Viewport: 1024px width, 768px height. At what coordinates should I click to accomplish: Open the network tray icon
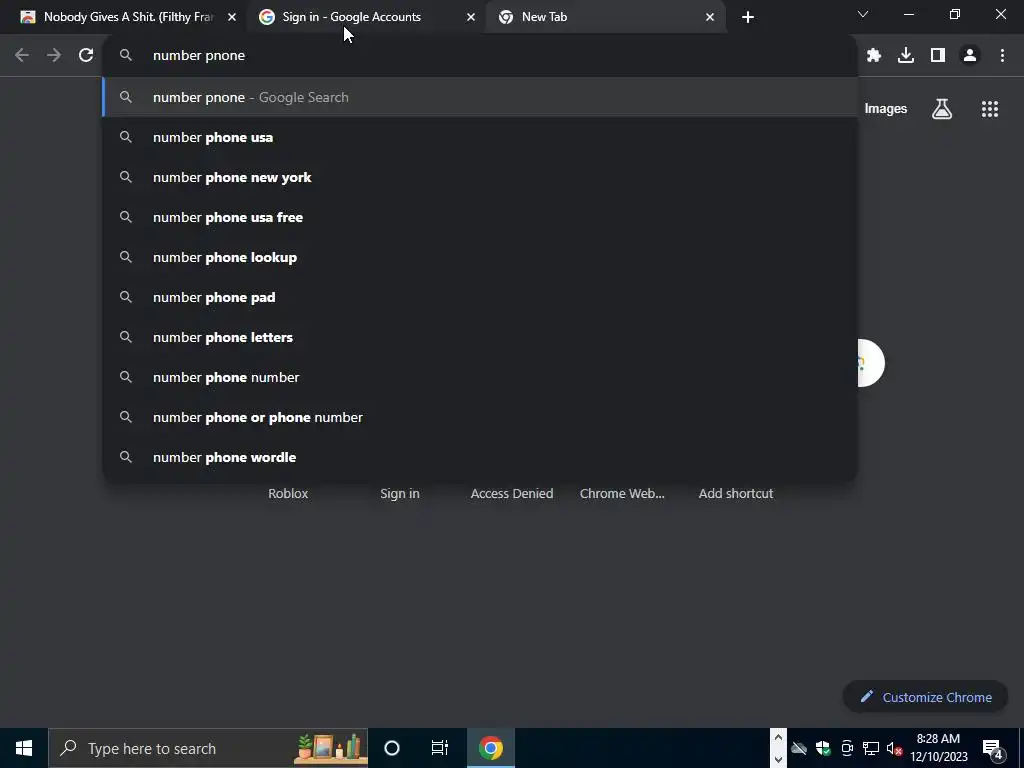[871, 748]
